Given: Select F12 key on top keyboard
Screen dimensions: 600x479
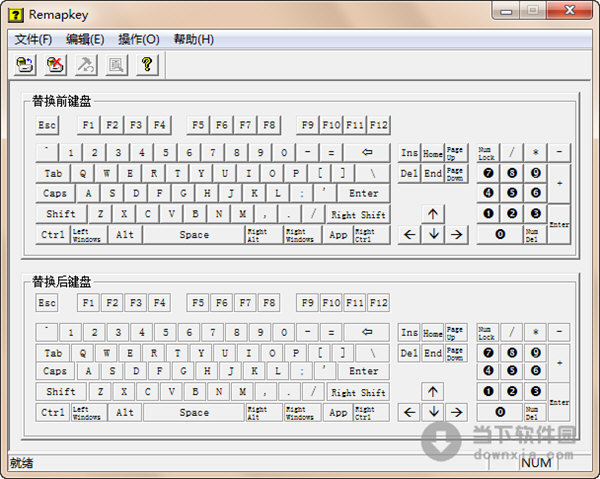Looking at the screenshot, I should click(x=378, y=125).
